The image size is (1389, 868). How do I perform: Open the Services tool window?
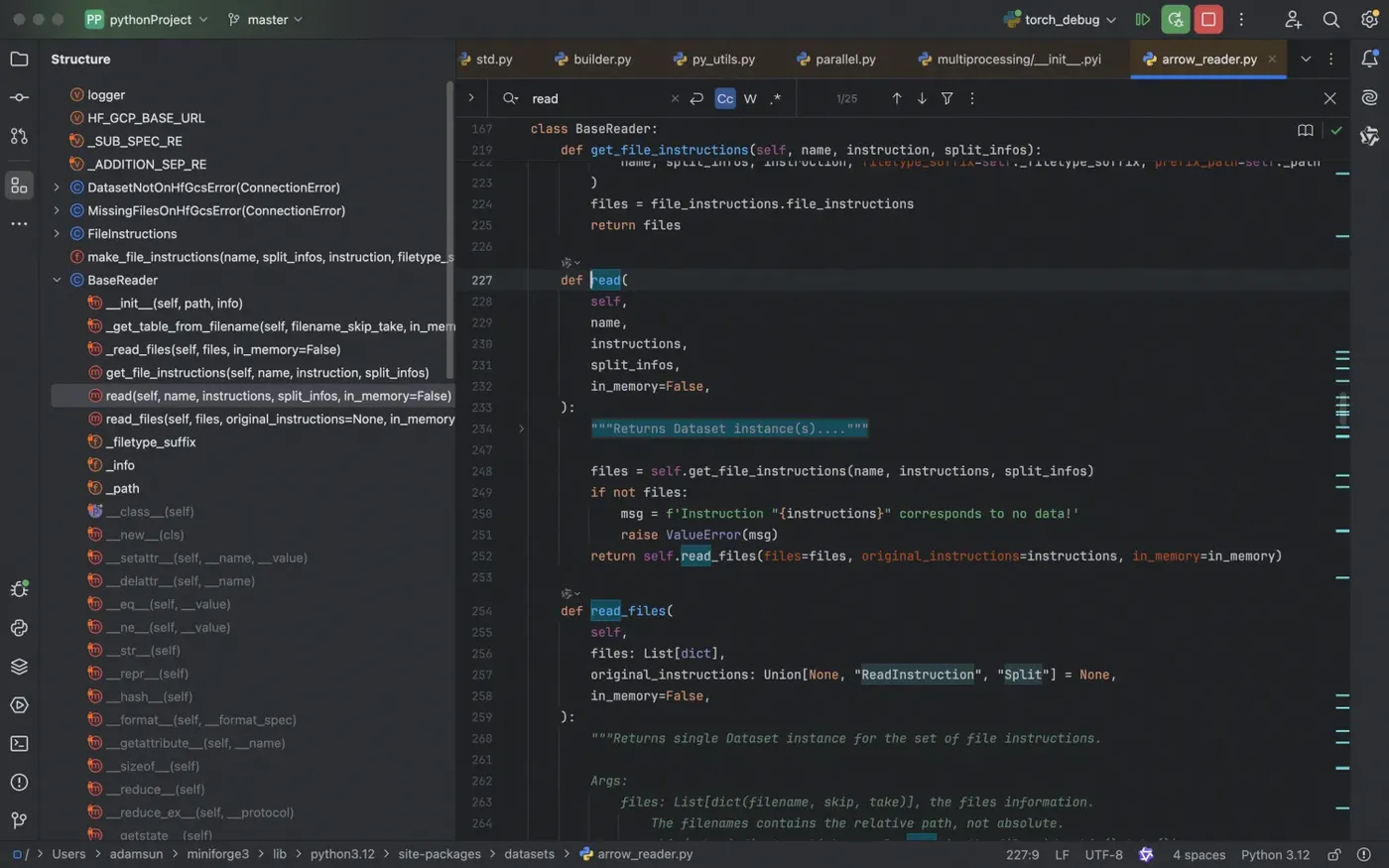pyautogui.click(x=19, y=705)
